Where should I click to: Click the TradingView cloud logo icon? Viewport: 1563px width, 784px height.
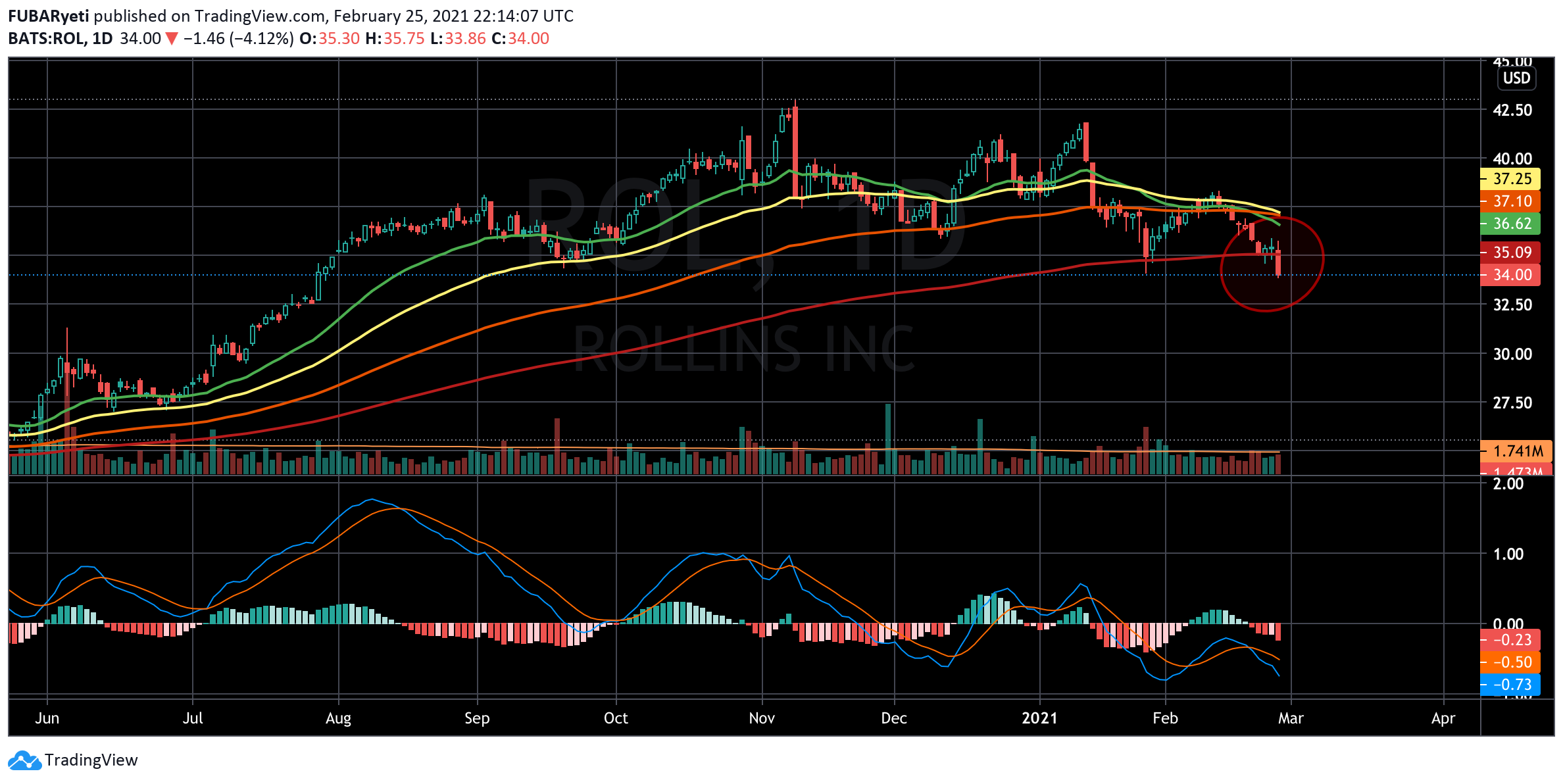(25, 760)
